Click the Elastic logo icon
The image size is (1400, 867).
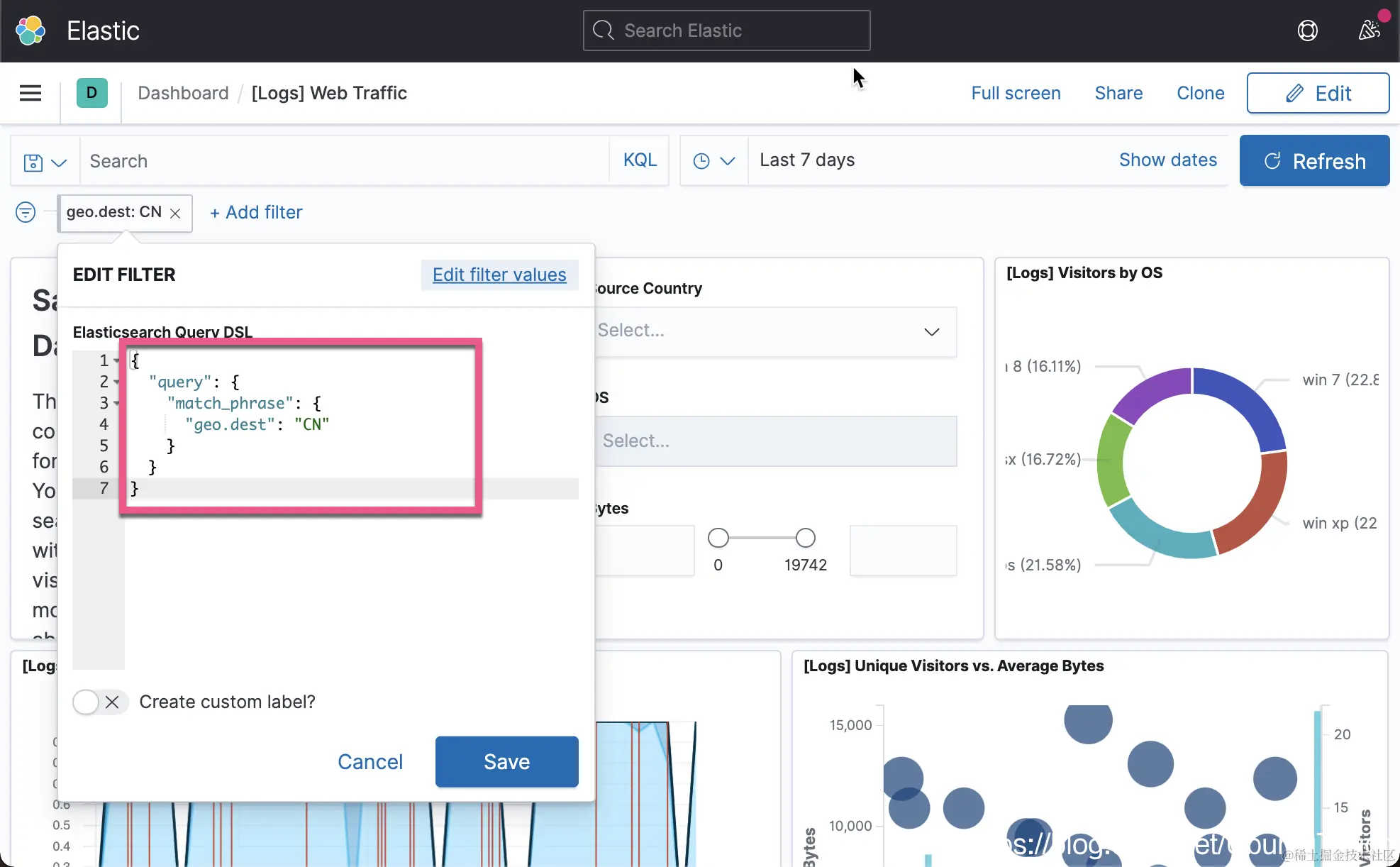click(30, 31)
